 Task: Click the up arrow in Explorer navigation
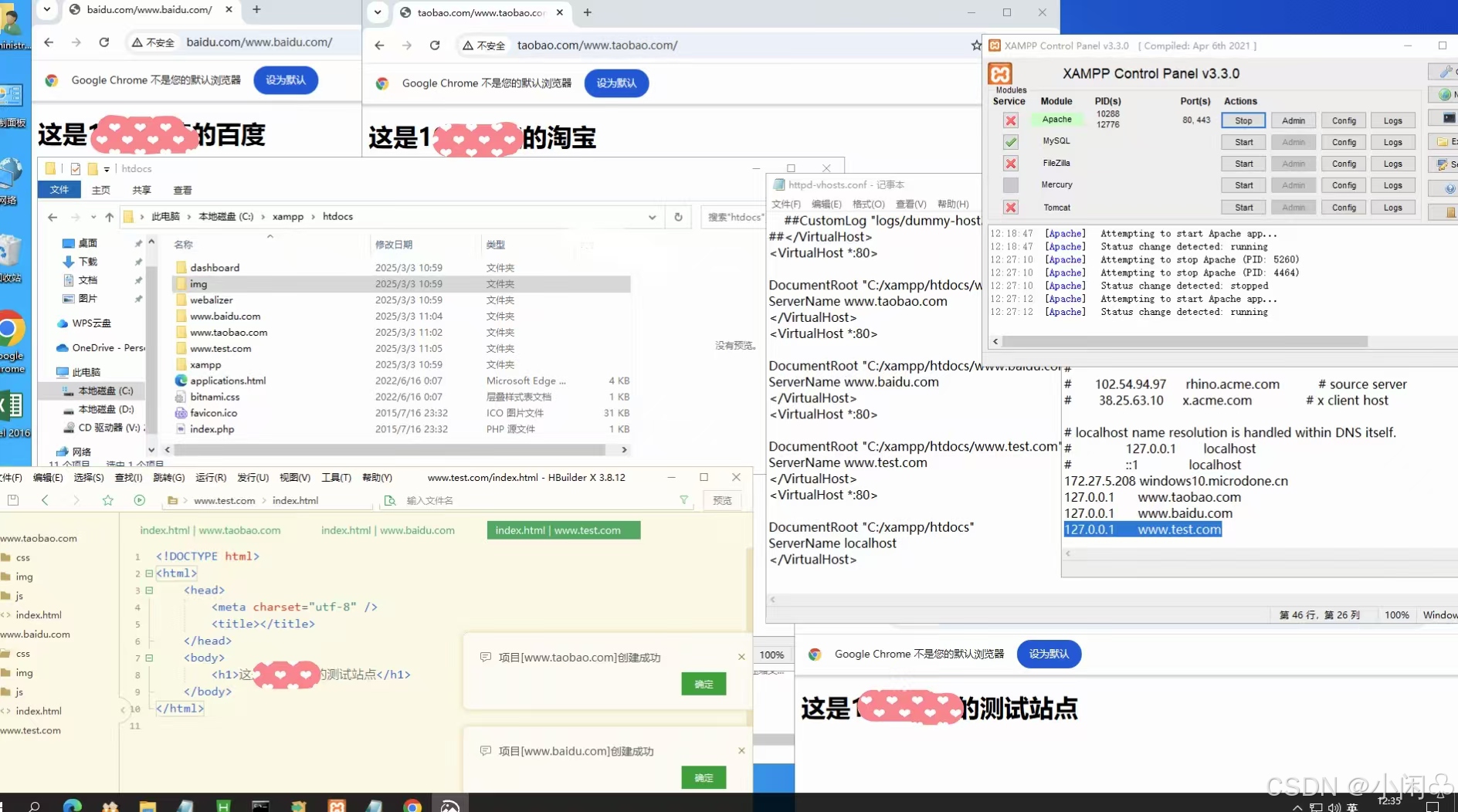point(110,217)
